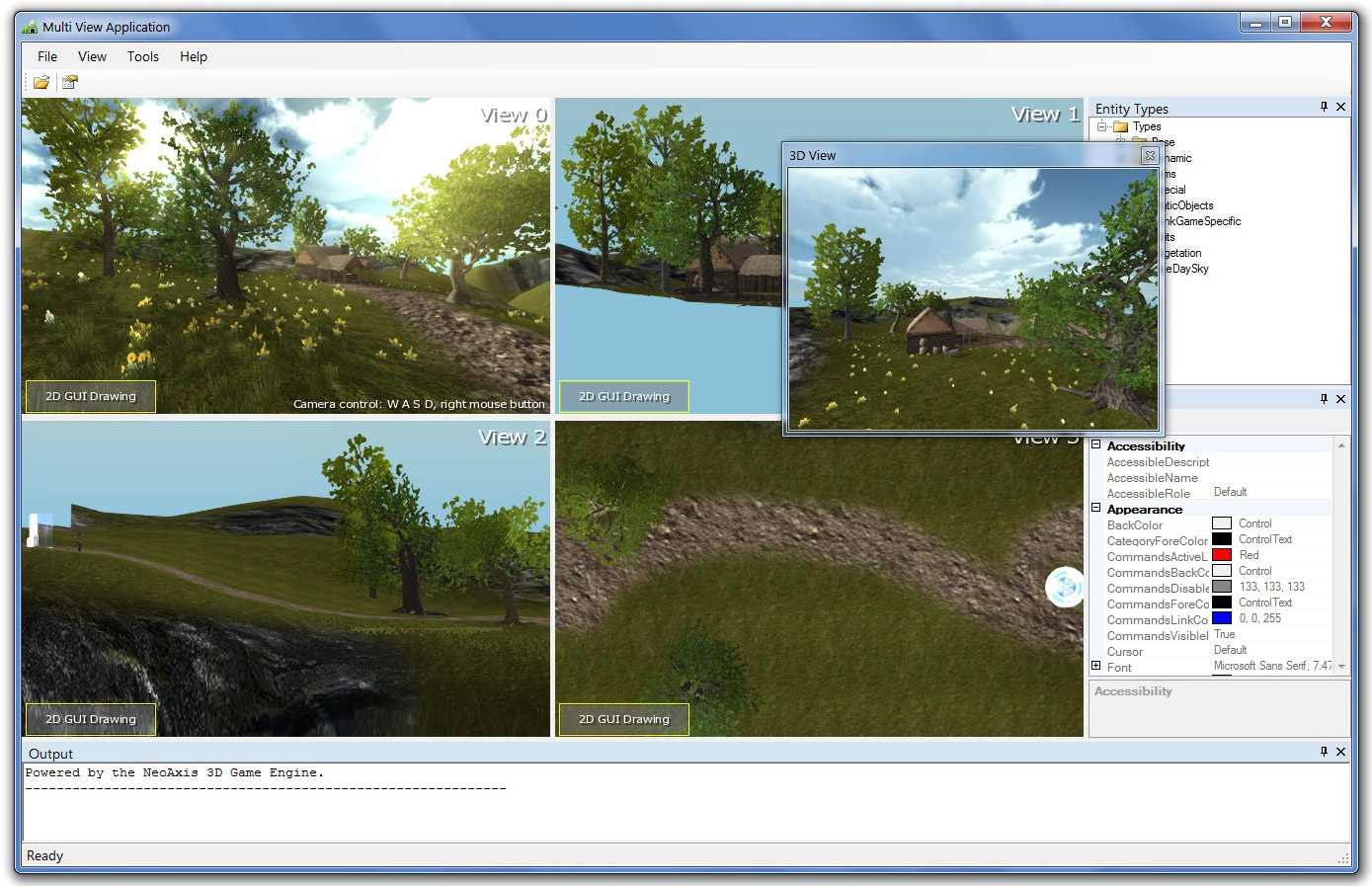The image size is (1372, 886).
Task: Open the View menu
Action: tap(92, 56)
